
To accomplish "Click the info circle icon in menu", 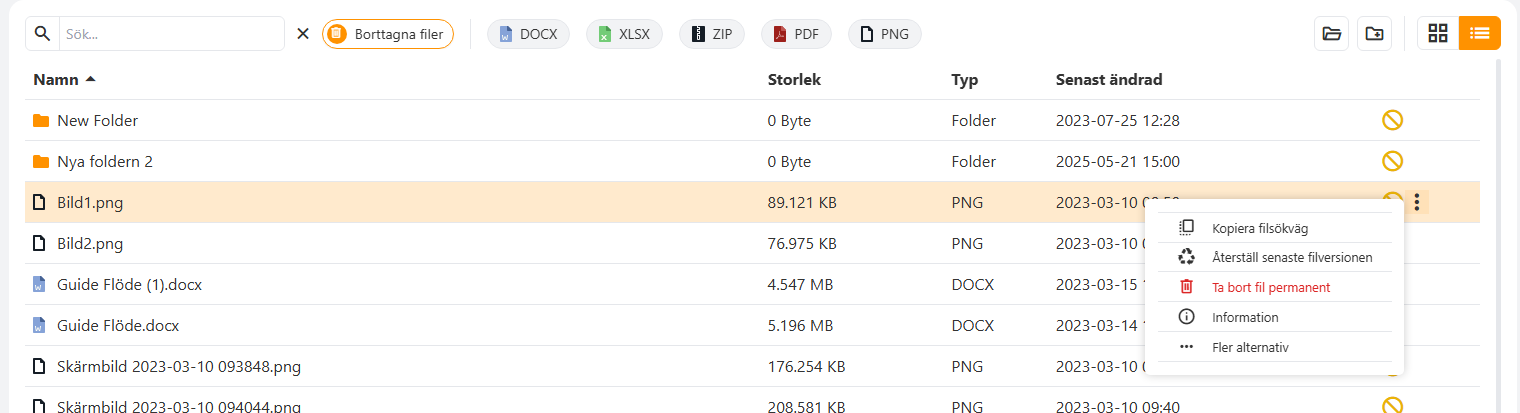I will click(1187, 317).
